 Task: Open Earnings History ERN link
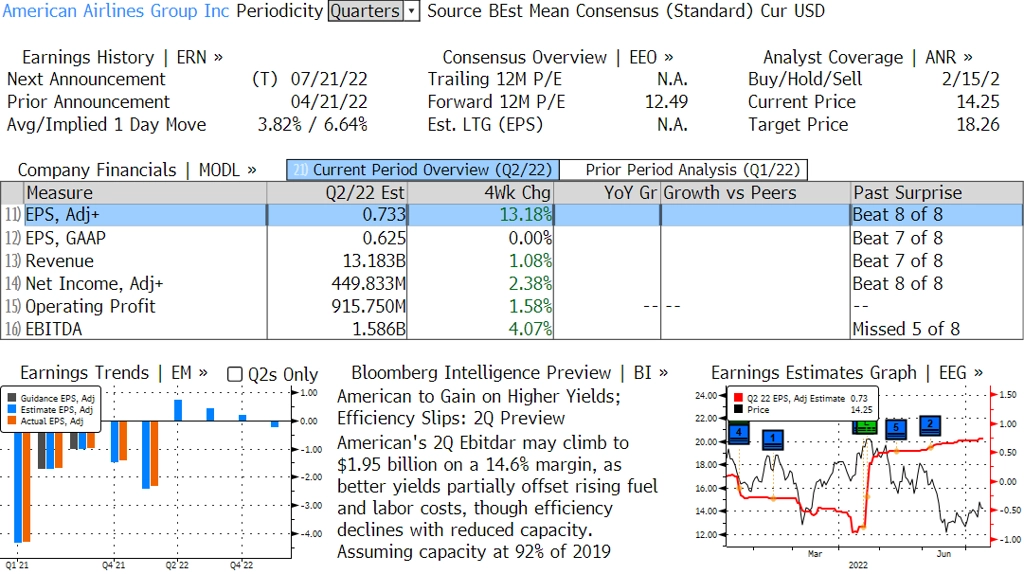122,57
